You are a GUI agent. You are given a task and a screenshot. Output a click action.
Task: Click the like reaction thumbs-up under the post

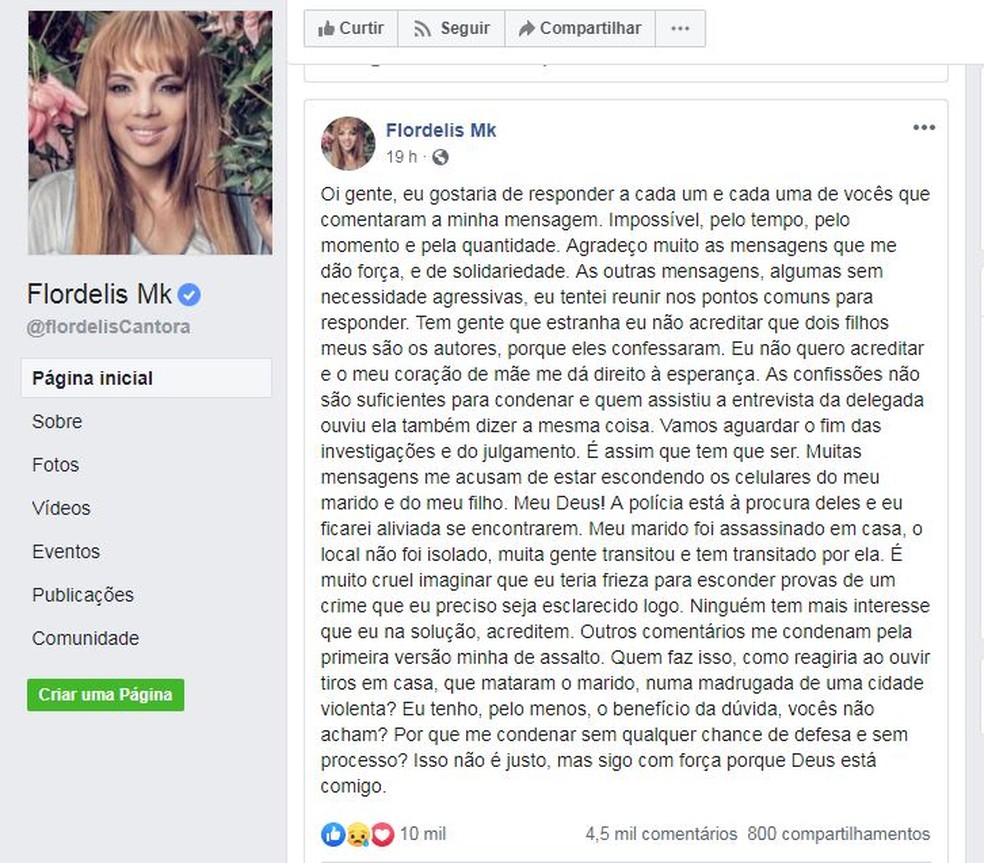click(x=332, y=834)
